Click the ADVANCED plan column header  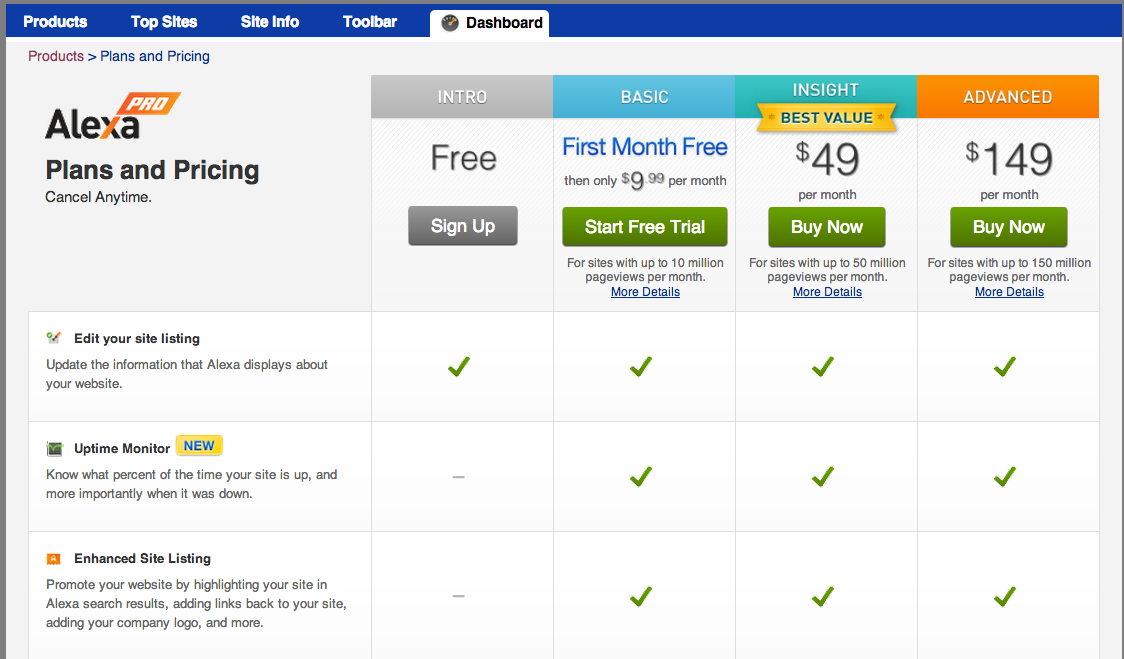(1008, 97)
